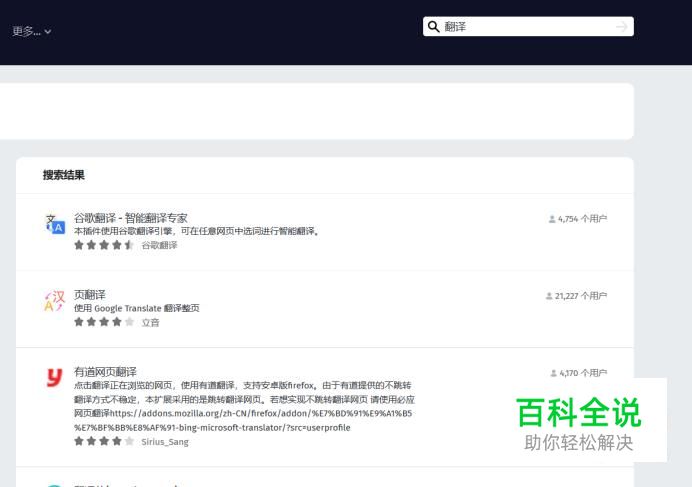Click the 谷歌翻译 description text line
Viewport: 692px width, 487px height.
(197, 231)
